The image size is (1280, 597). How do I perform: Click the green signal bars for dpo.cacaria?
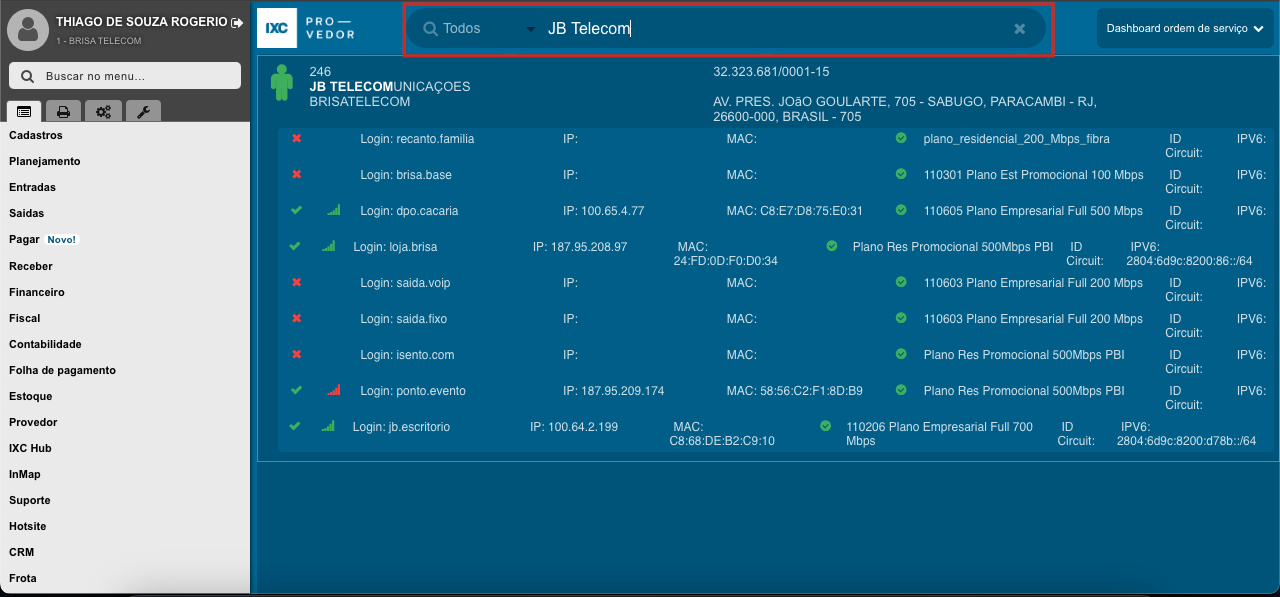(x=333, y=211)
